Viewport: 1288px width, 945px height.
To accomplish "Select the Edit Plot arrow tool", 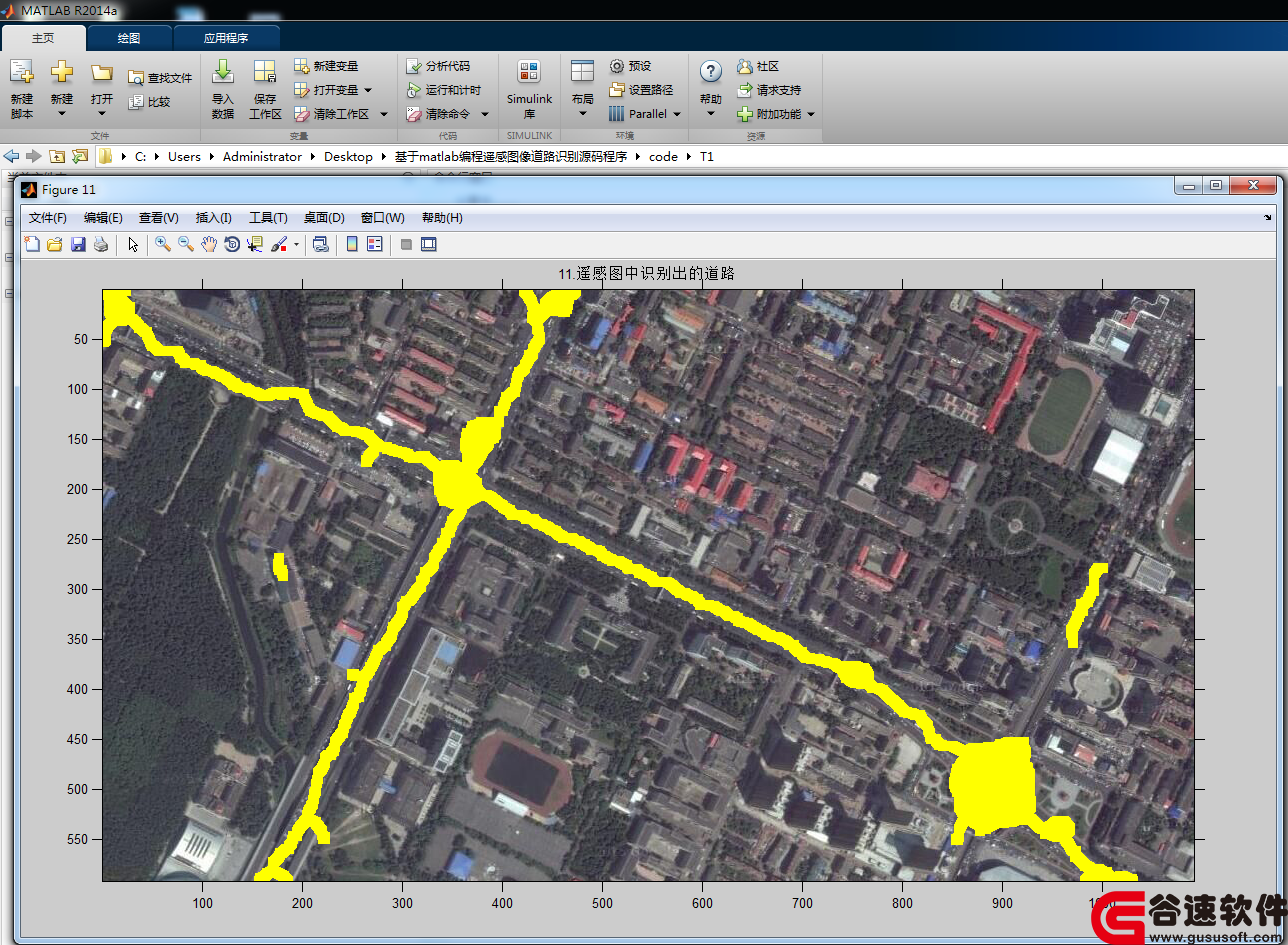I will point(133,244).
